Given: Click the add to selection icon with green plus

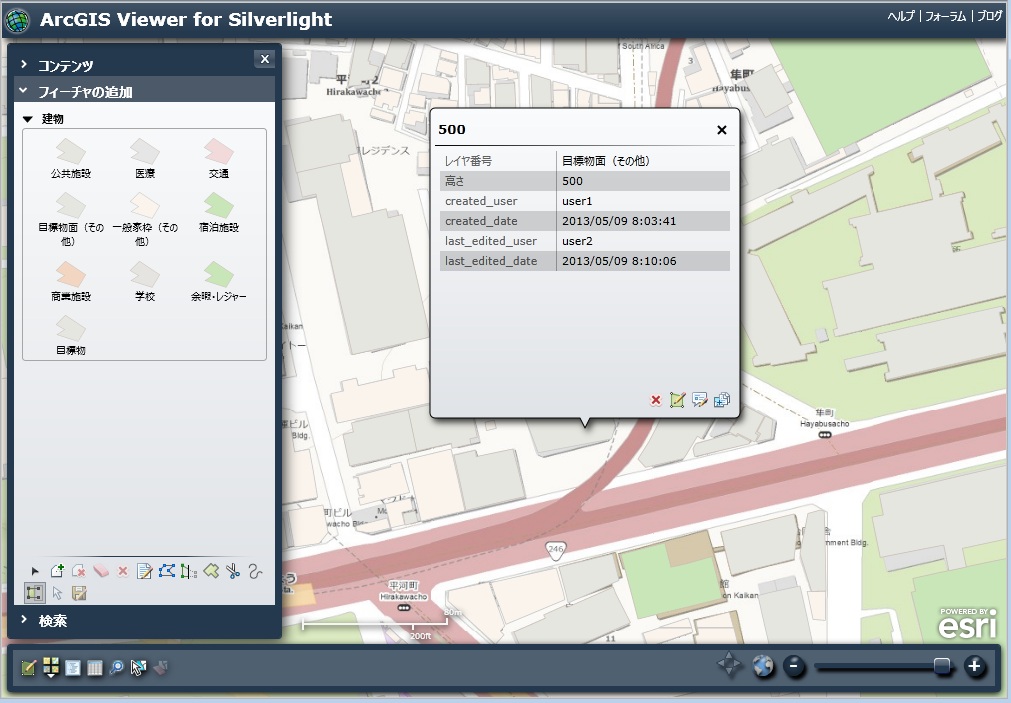Looking at the screenshot, I should (57, 571).
